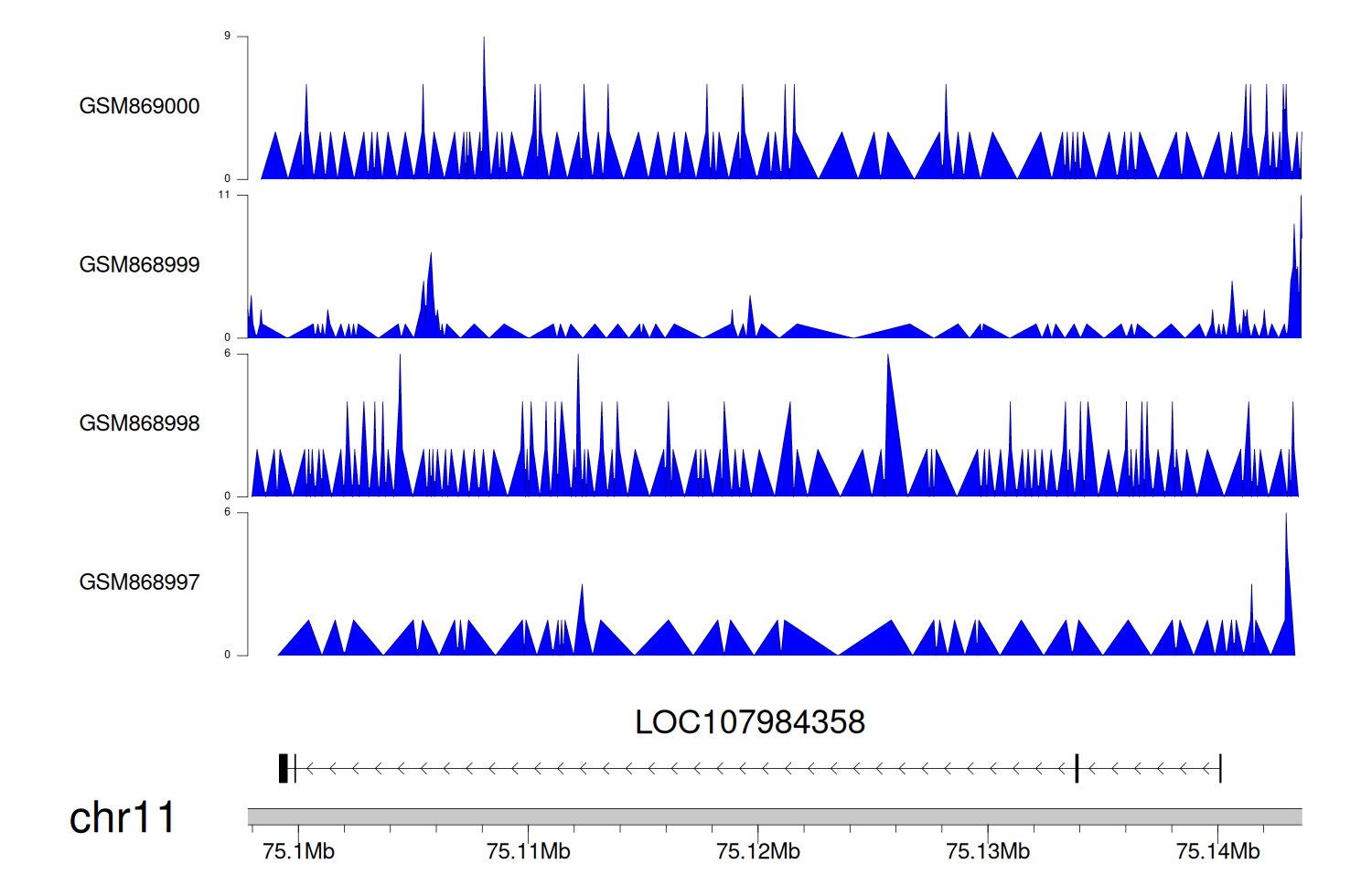
Task: Click the y-axis maximum 11 on GSM868999
Action: click(x=224, y=195)
